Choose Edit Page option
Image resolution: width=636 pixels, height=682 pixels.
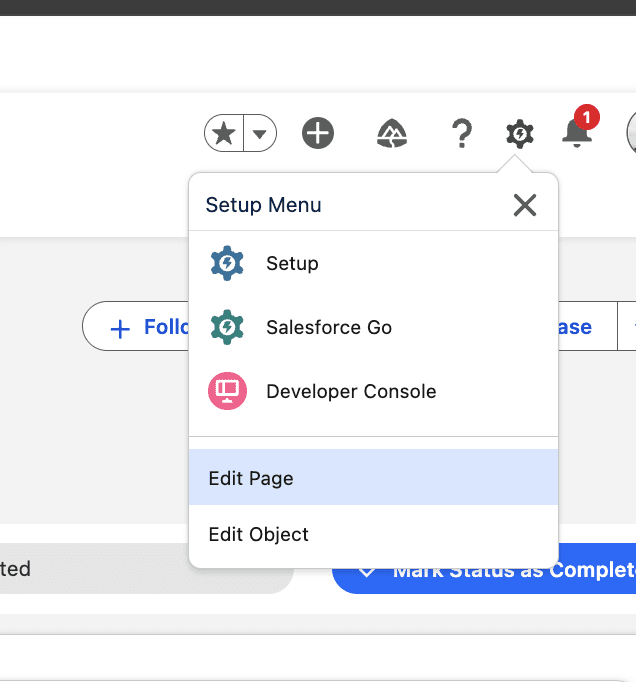pyautogui.click(x=373, y=477)
